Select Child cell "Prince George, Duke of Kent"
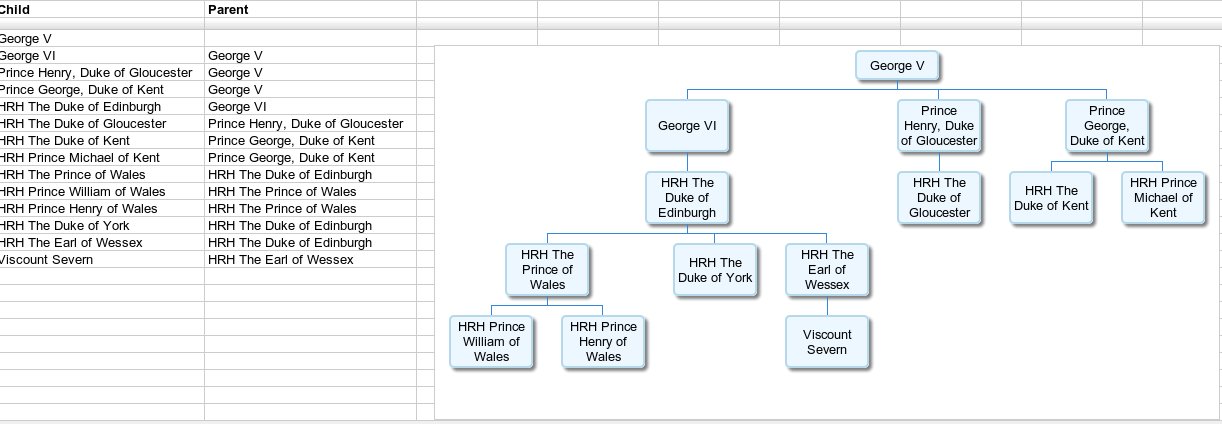This screenshot has height=424, width=1222. (102, 89)
